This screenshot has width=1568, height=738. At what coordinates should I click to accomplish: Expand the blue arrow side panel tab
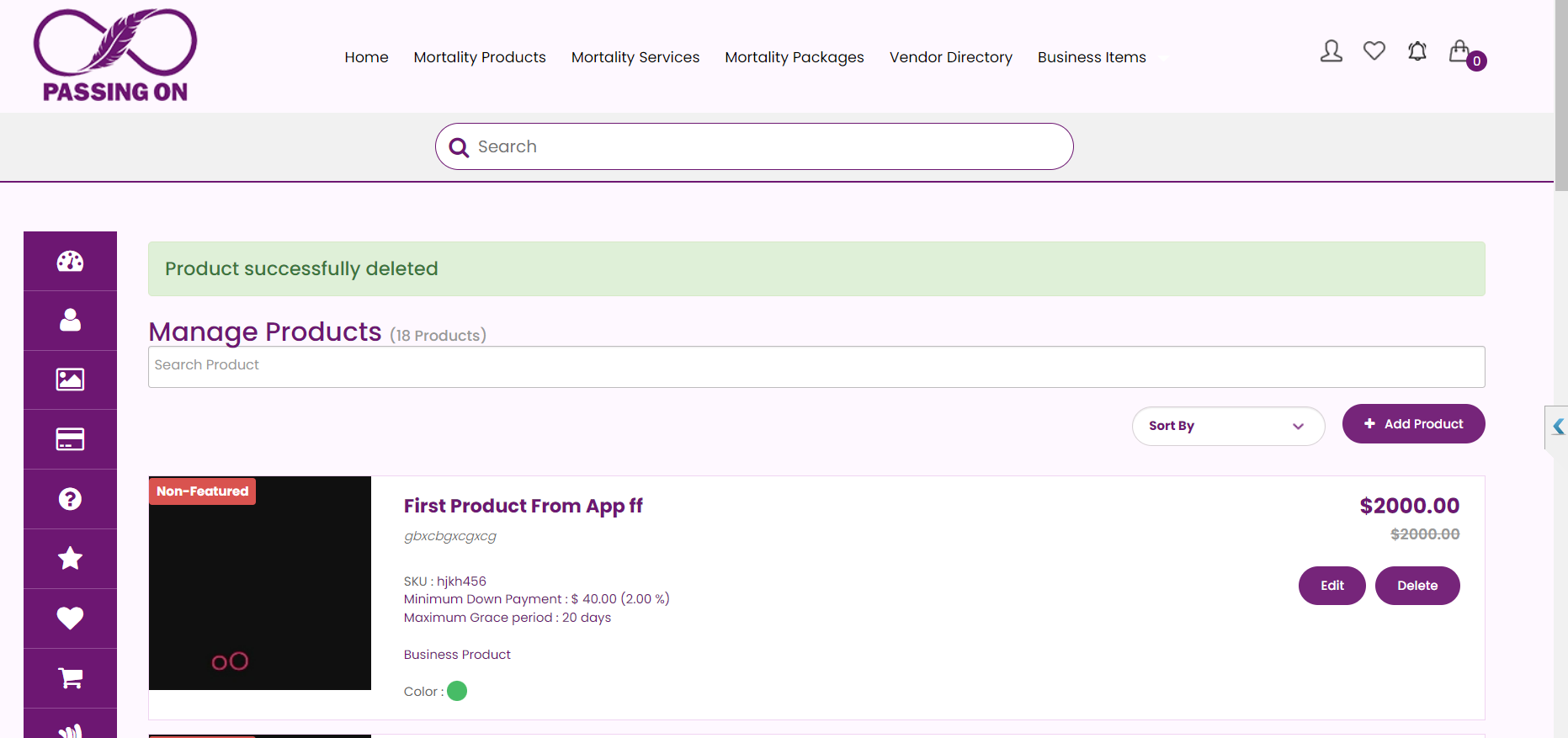click(1558, 427)
